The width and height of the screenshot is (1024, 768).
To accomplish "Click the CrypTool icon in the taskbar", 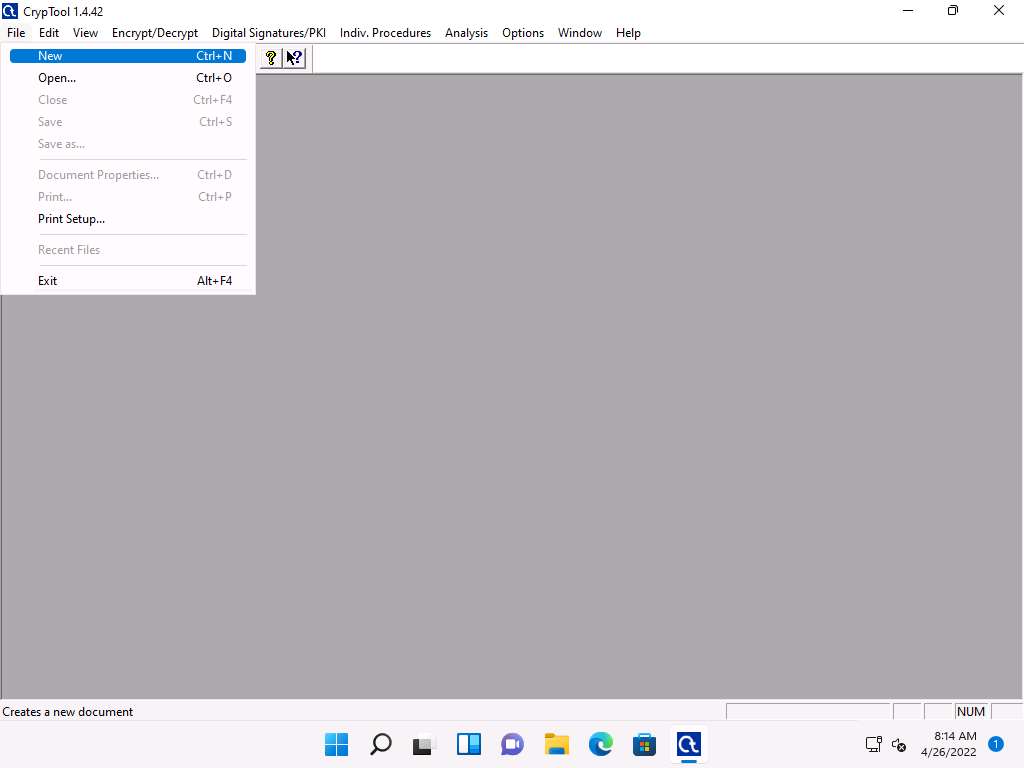I will click(688, 744).
